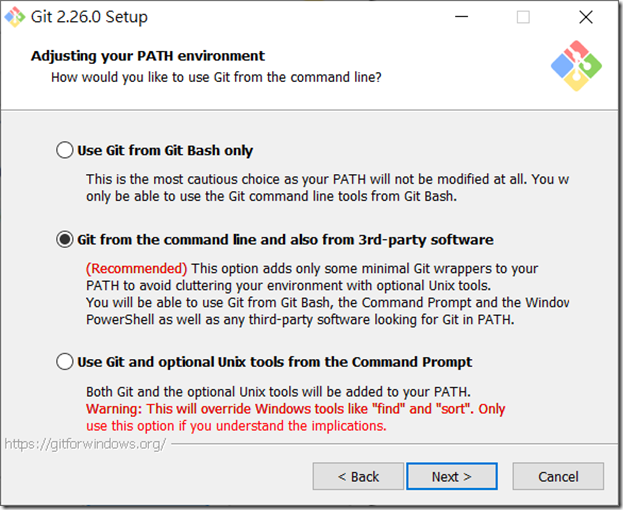Click the red Recommended text
This screenshot has width=623, height=510.
click(136, 269)
